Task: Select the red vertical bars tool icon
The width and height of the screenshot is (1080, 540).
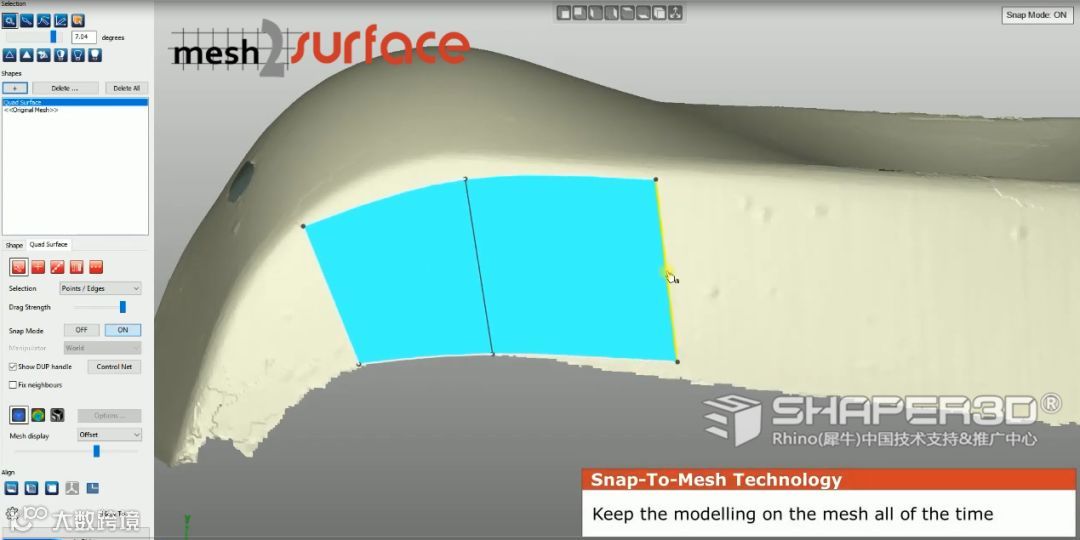Action: [x=76, y=267]
